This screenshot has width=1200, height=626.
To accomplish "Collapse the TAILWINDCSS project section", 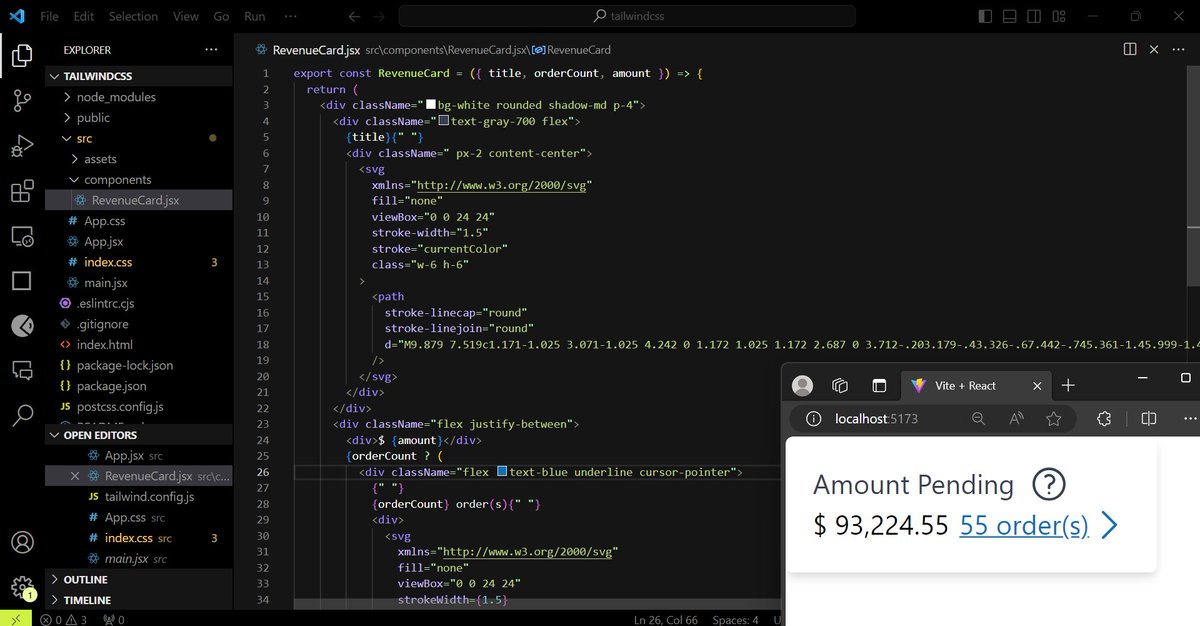I will 140,76.
